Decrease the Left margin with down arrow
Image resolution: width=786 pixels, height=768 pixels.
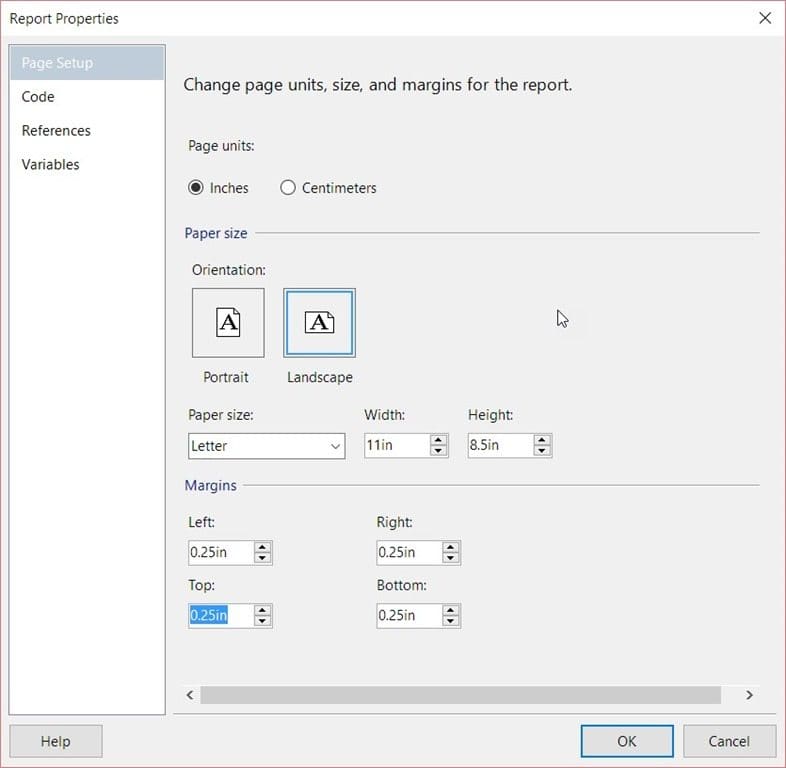tap(262, 557)
